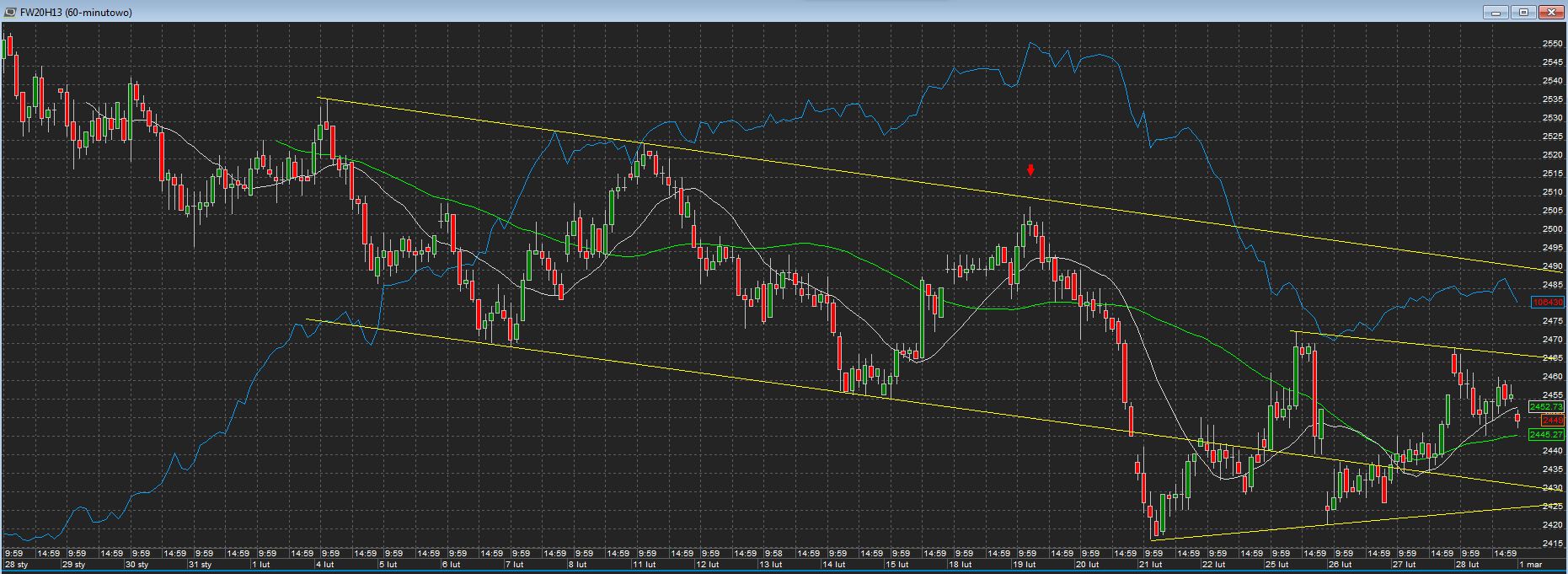Image resolution: width=1568 pixels, height=574 pixels.
Task: Select the 26 lut date label
Action: point(1340,565)
